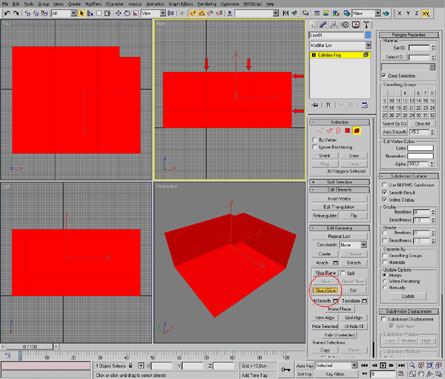Image resolution: width=445 pixels, height=379 pixels.
Task: Click the vertex Illumination swatch
Action: tap(420, 156)
